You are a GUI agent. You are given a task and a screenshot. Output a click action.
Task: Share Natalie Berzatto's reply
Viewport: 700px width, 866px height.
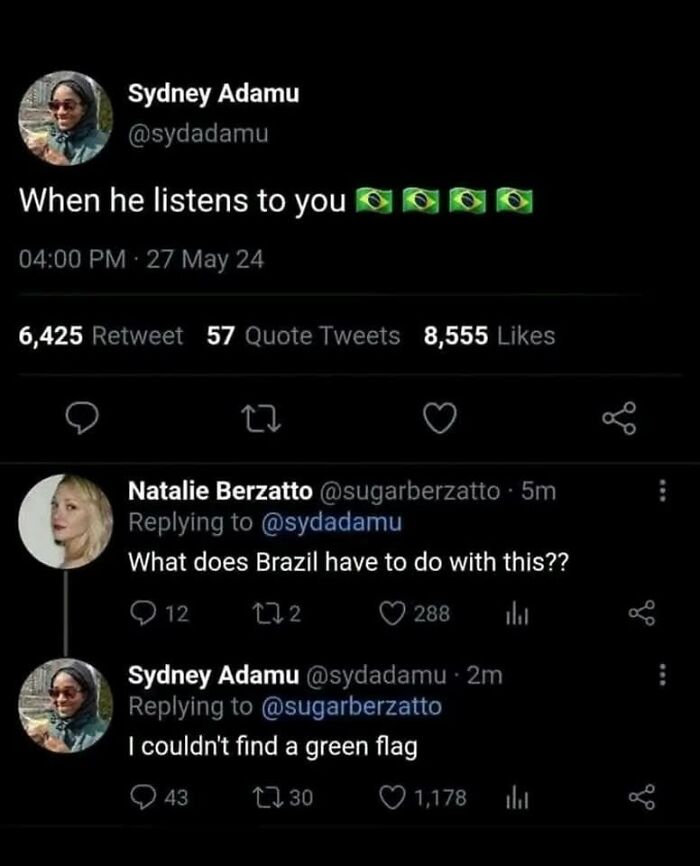[642, 614]
